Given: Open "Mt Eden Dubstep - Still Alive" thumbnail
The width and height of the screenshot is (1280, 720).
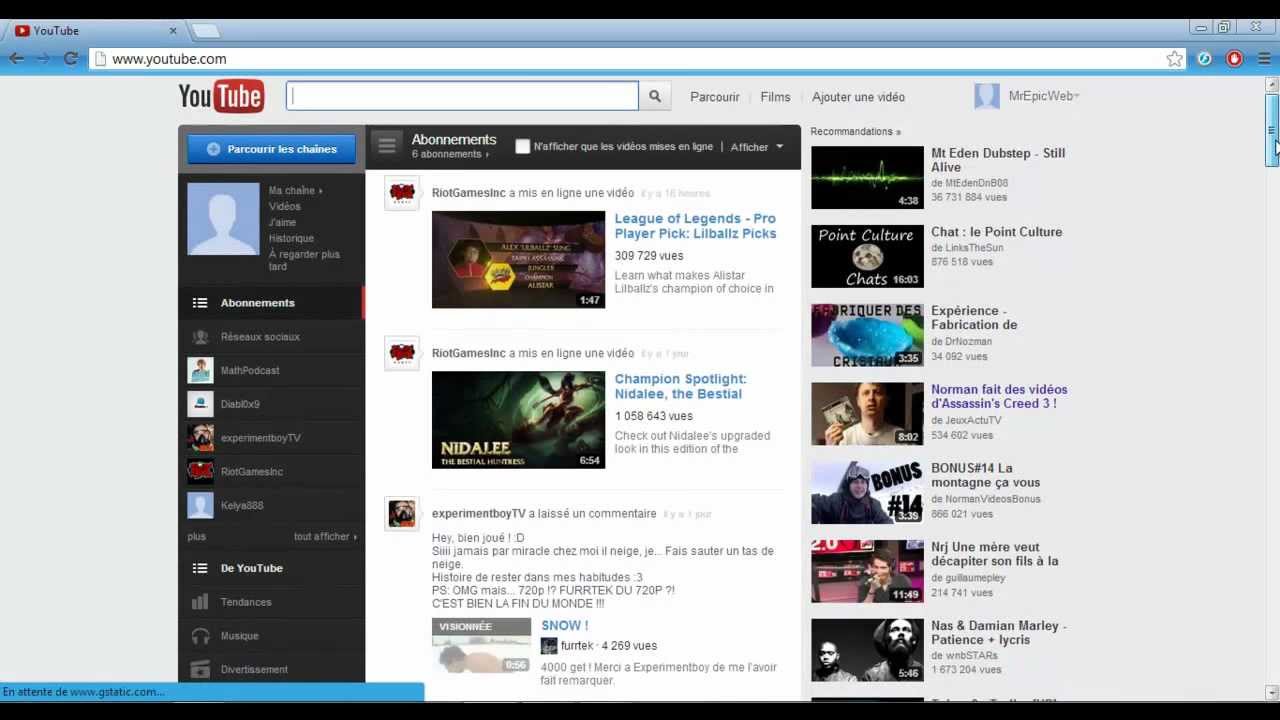Looking at the screenshot, I should click(867, 178).
